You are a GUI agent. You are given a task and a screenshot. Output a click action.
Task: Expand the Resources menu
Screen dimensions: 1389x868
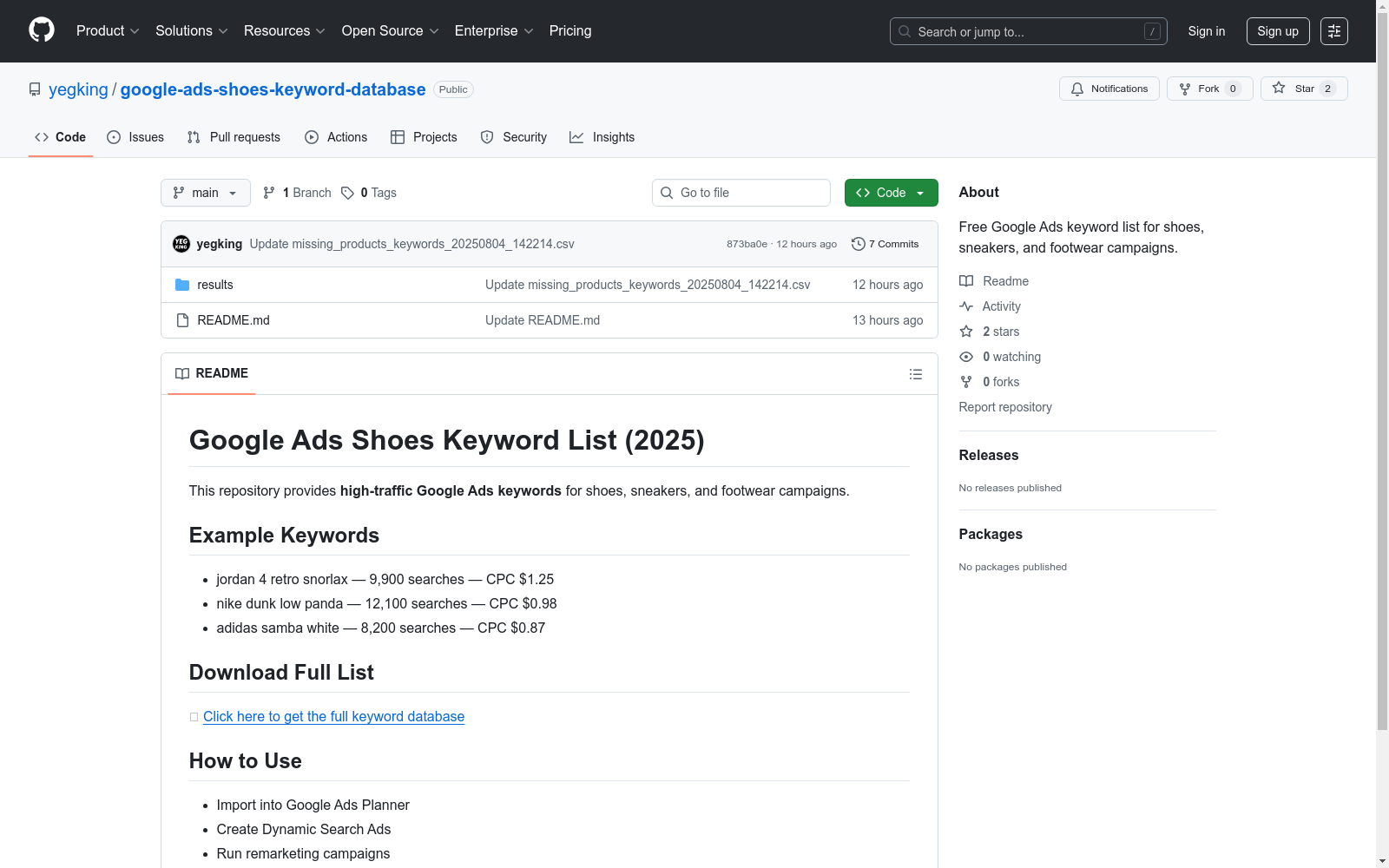pyautogui.click(x=284, y=31)
